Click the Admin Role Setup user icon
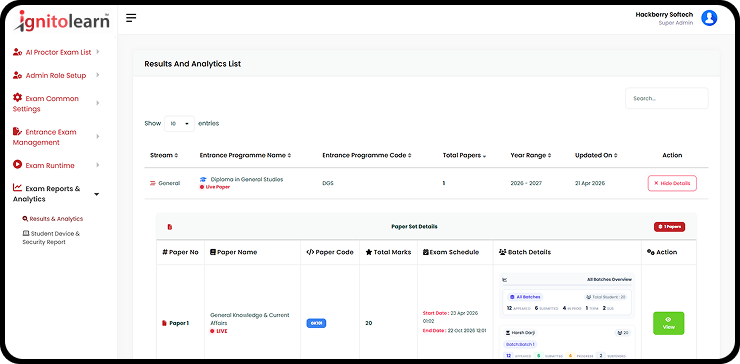 click(x=17, y=75)
